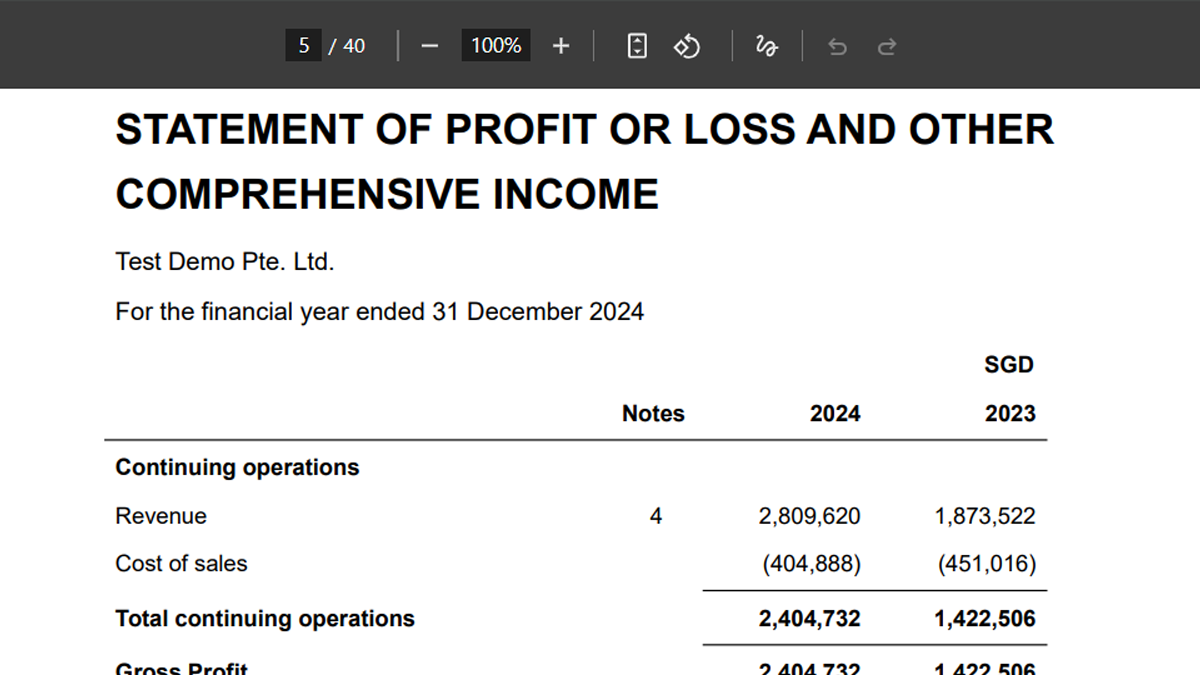Click the total page count '40'
Image resolution: width=1200 pixels, height=675 pixels.
pyautogui.click(x=354, y=46)
